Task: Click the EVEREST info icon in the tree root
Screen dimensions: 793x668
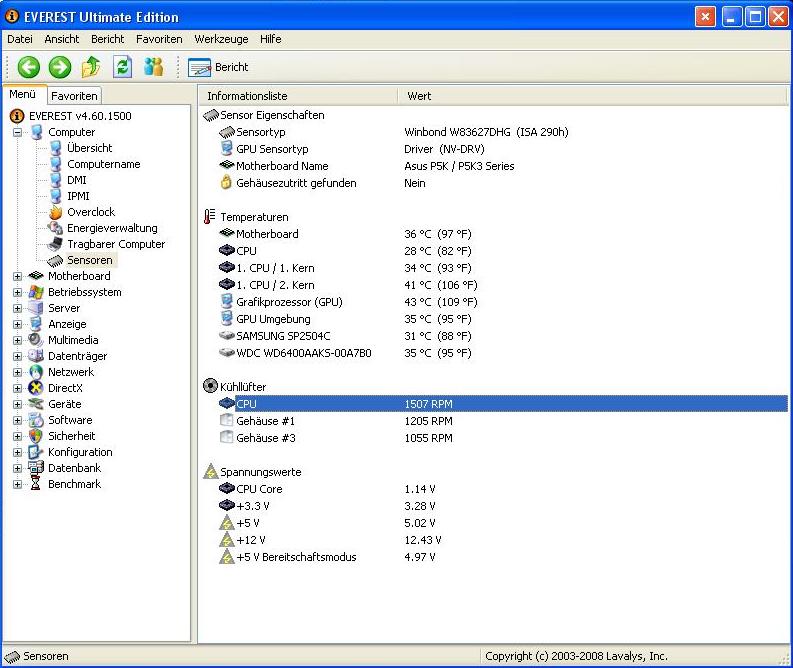Action: tap(17, 116)
